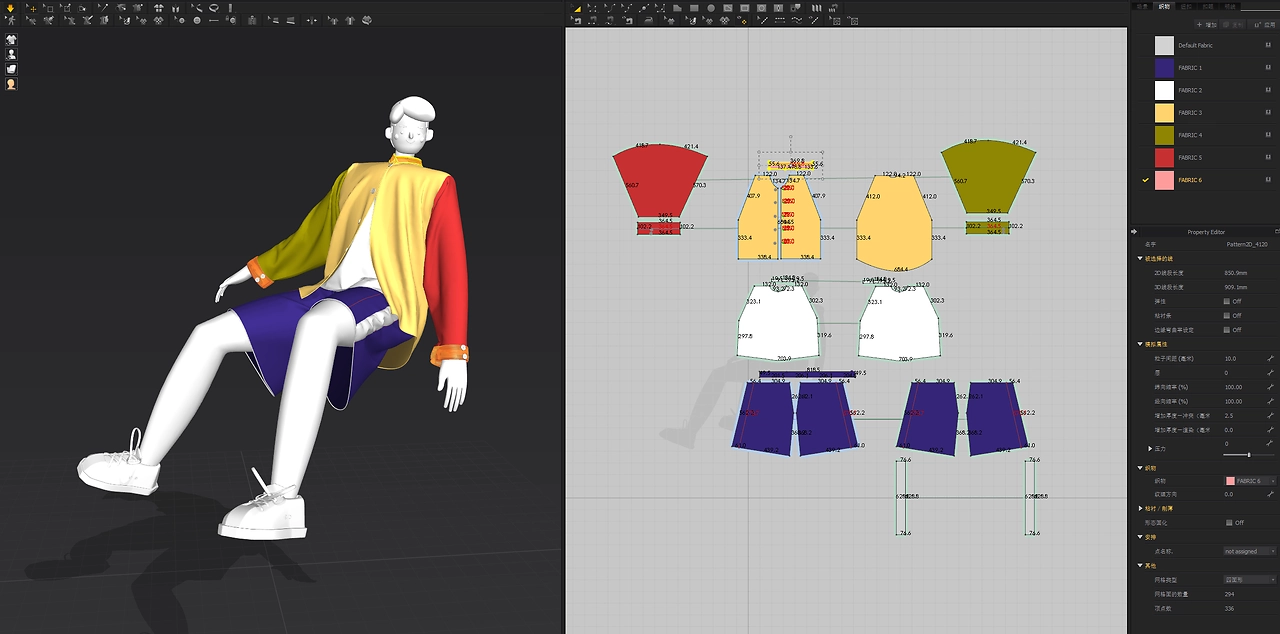Click the Simulate down-arrow icon
Viewport: 1280px width, 634px height.
click(11, 8)
